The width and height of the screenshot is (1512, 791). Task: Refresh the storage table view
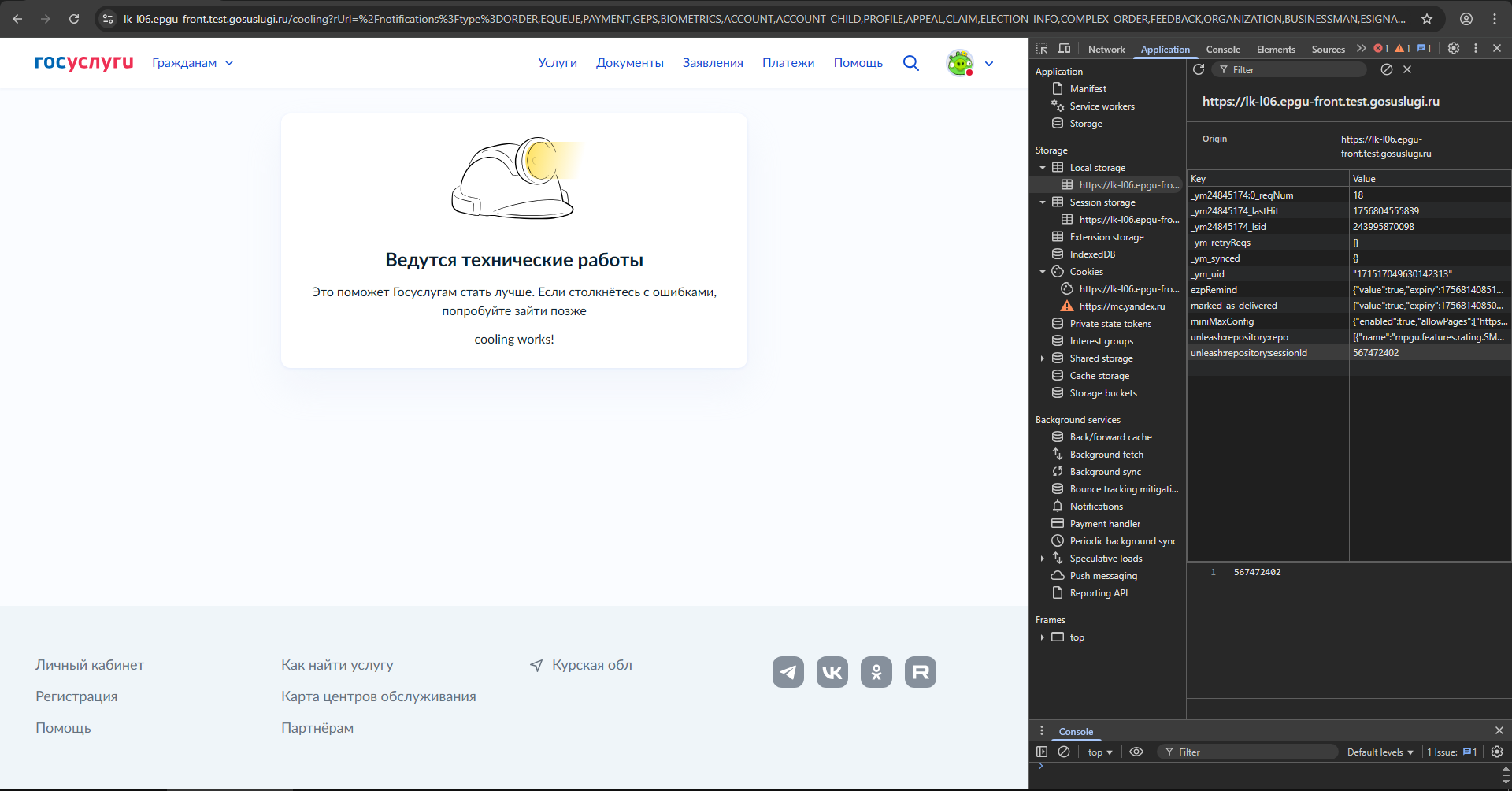pos(1199,69)
